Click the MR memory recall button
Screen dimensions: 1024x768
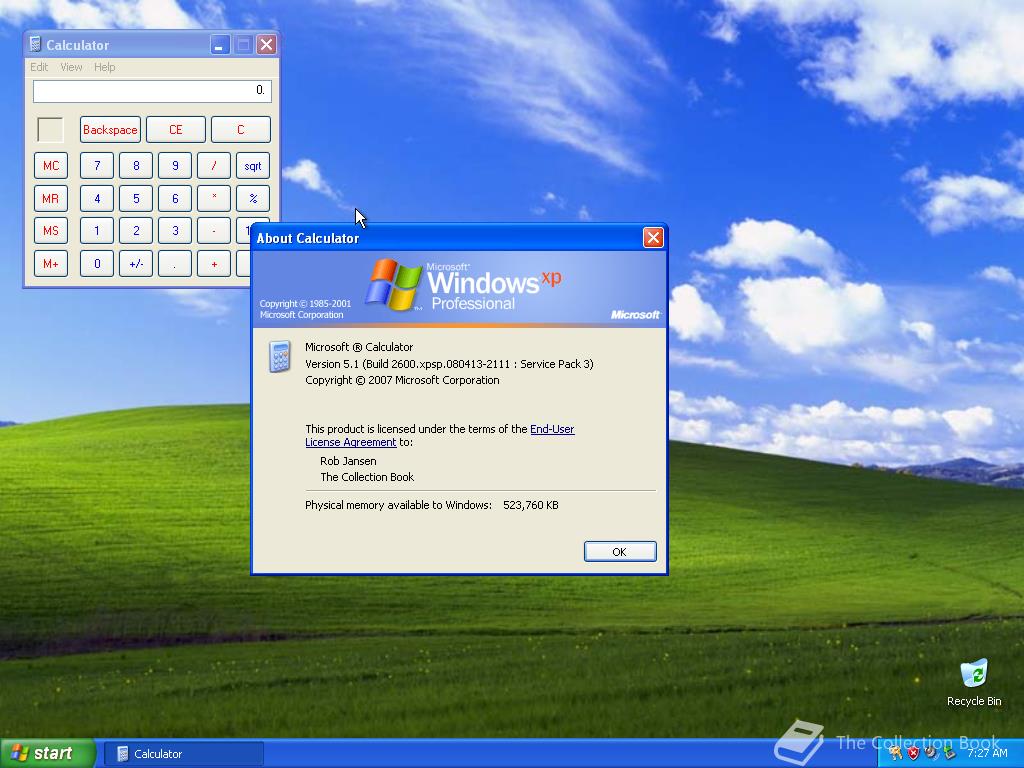pyautogui.click(x=51, y=199)
